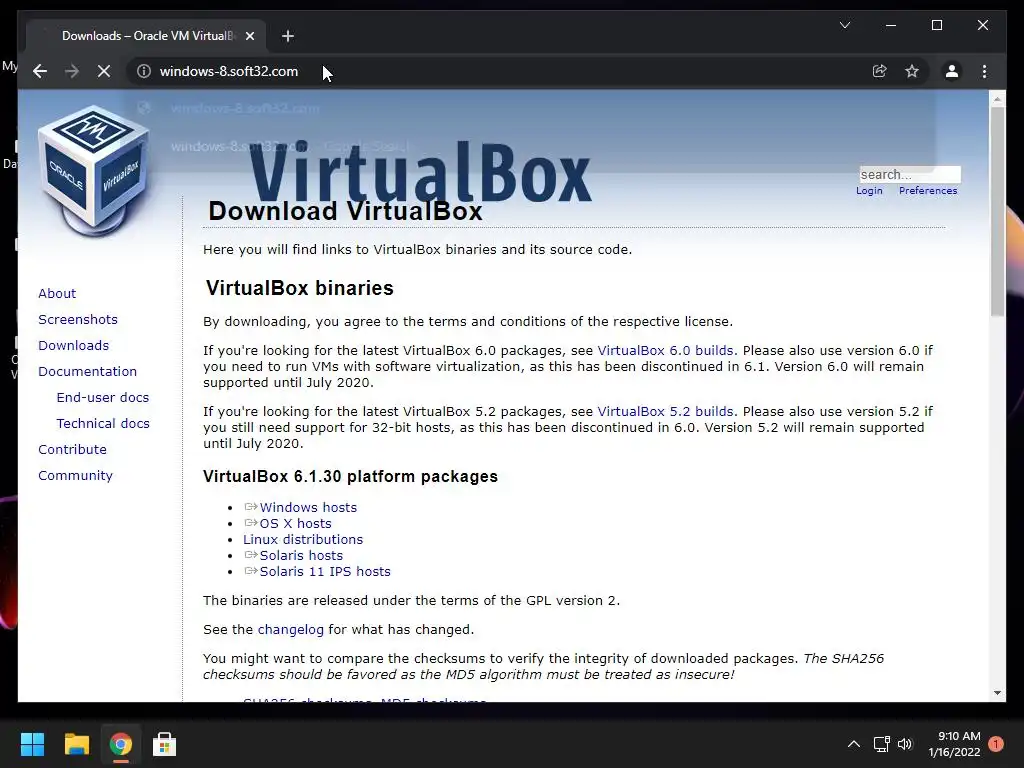1024x768 pixels.
Task: Open the Preferences link
Action: (x=928, y=191)
